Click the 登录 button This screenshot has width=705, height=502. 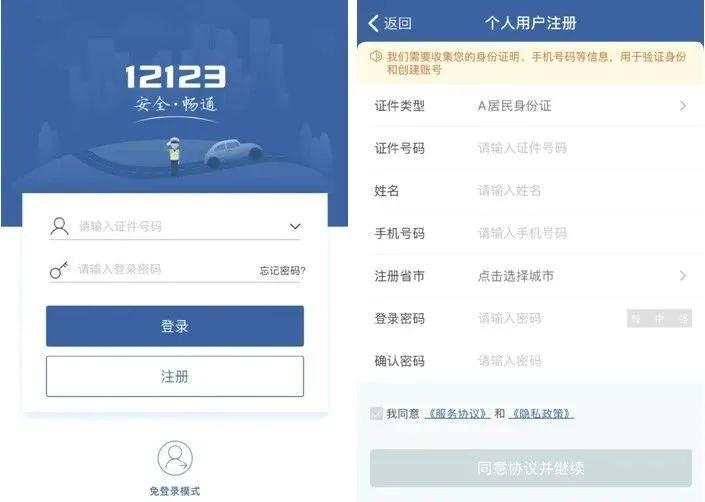(175, 326)
